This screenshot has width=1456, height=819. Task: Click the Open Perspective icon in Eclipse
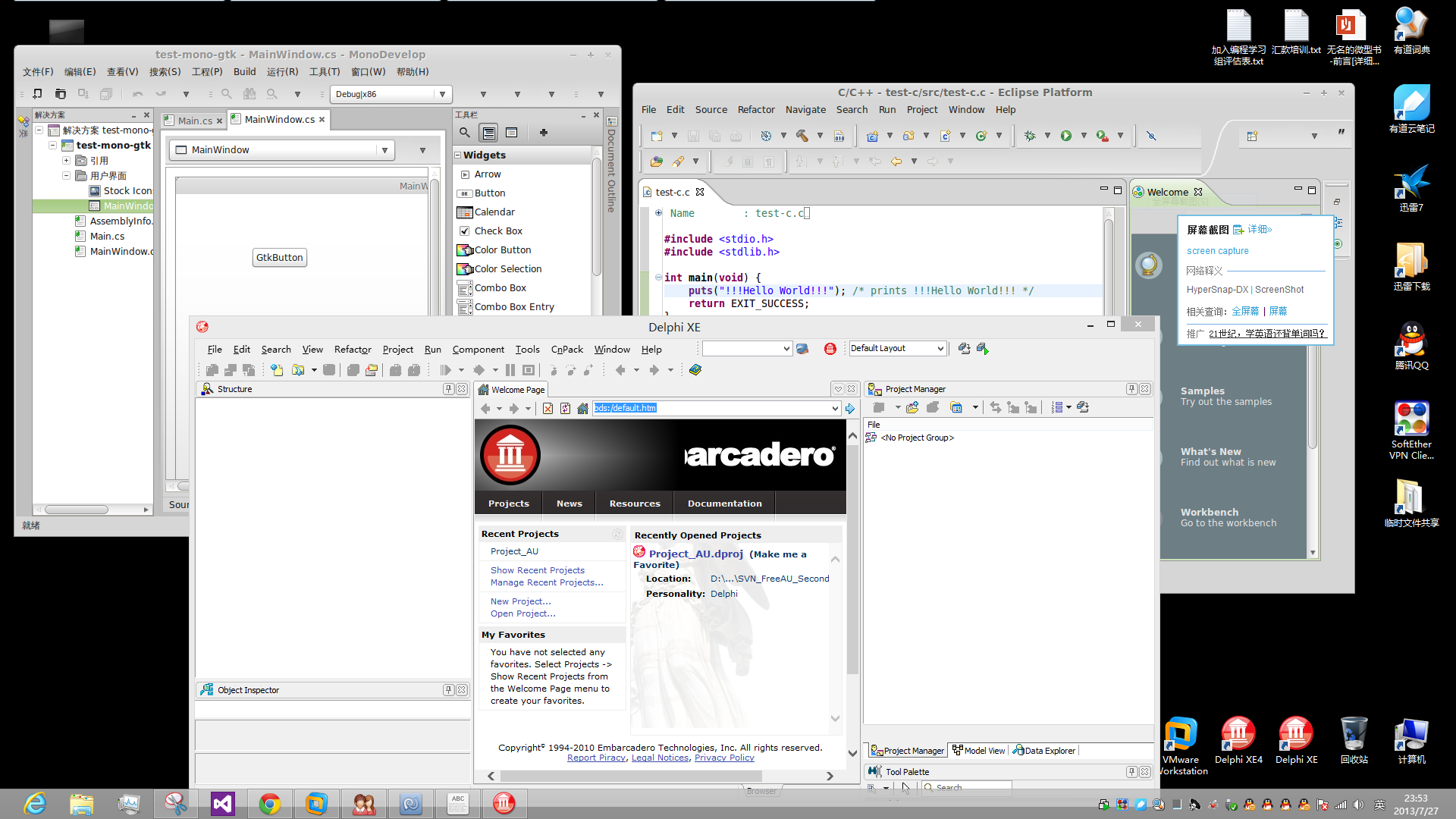coord(1252,136)
